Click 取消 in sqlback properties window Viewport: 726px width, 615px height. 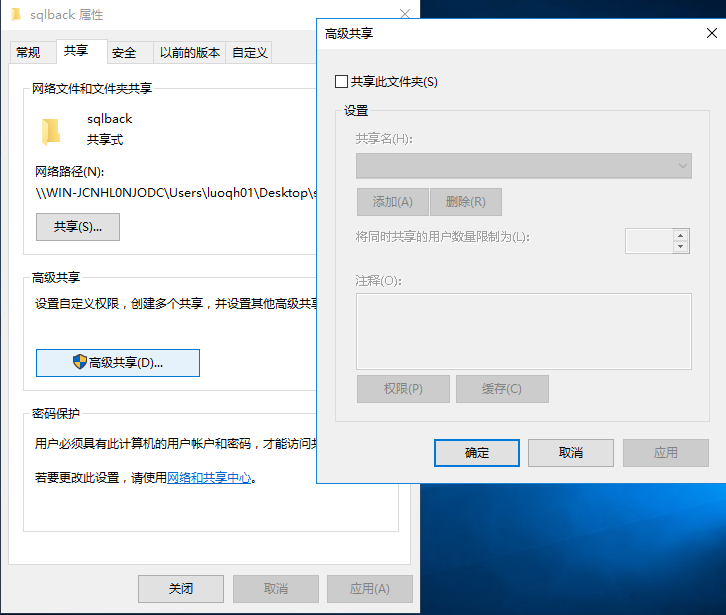[276, 589]
